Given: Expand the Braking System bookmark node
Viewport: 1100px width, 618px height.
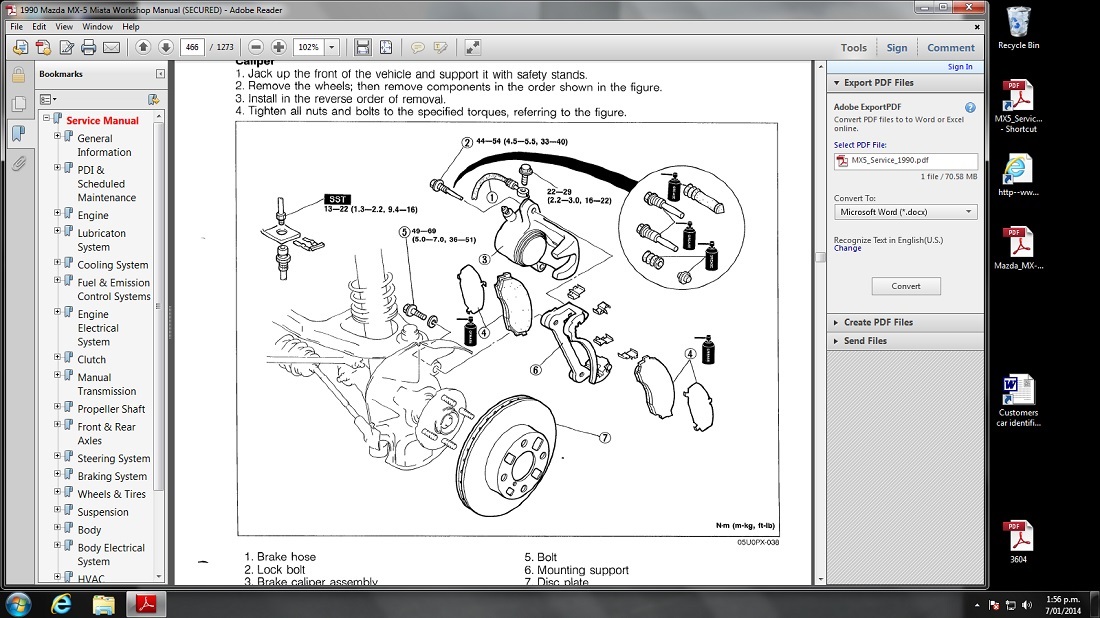Looking at the screenshot, I should pos(58,473).
